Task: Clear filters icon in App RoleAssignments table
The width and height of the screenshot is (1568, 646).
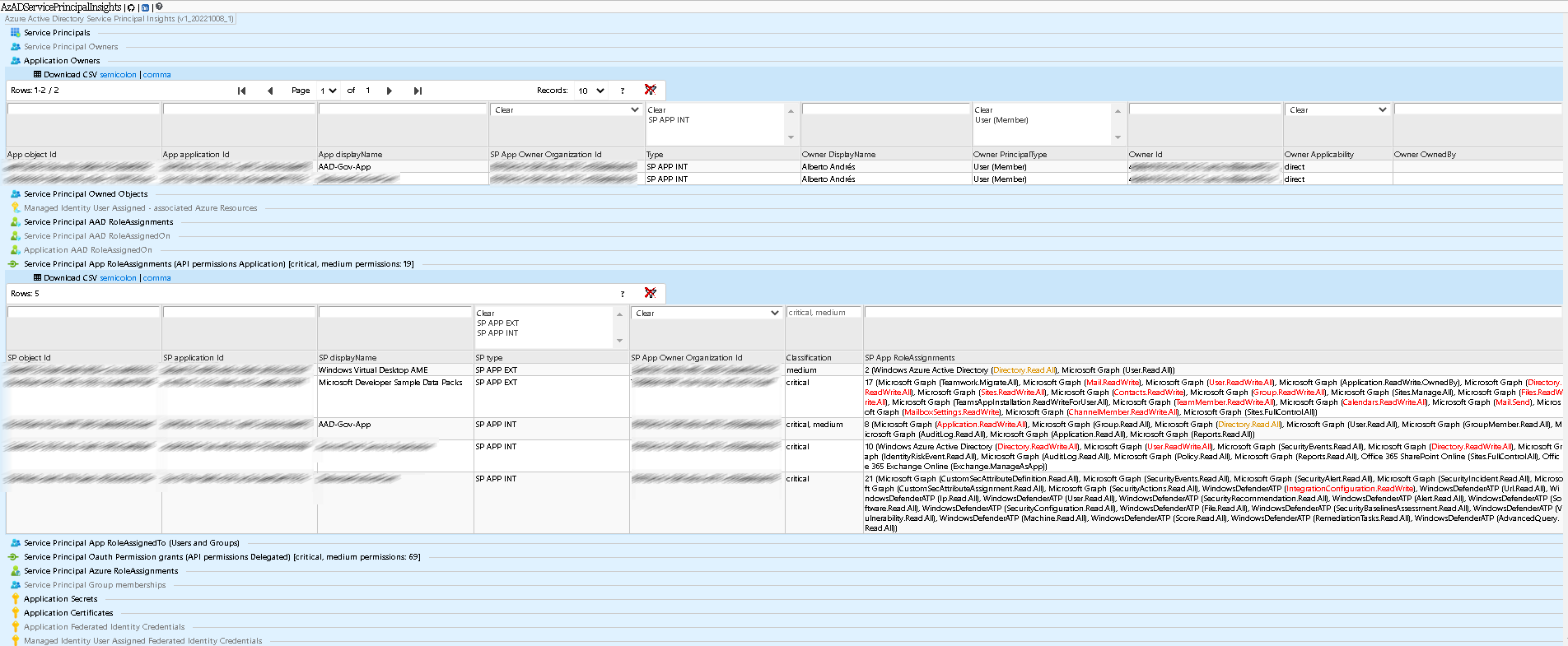Action: (651, 293)
